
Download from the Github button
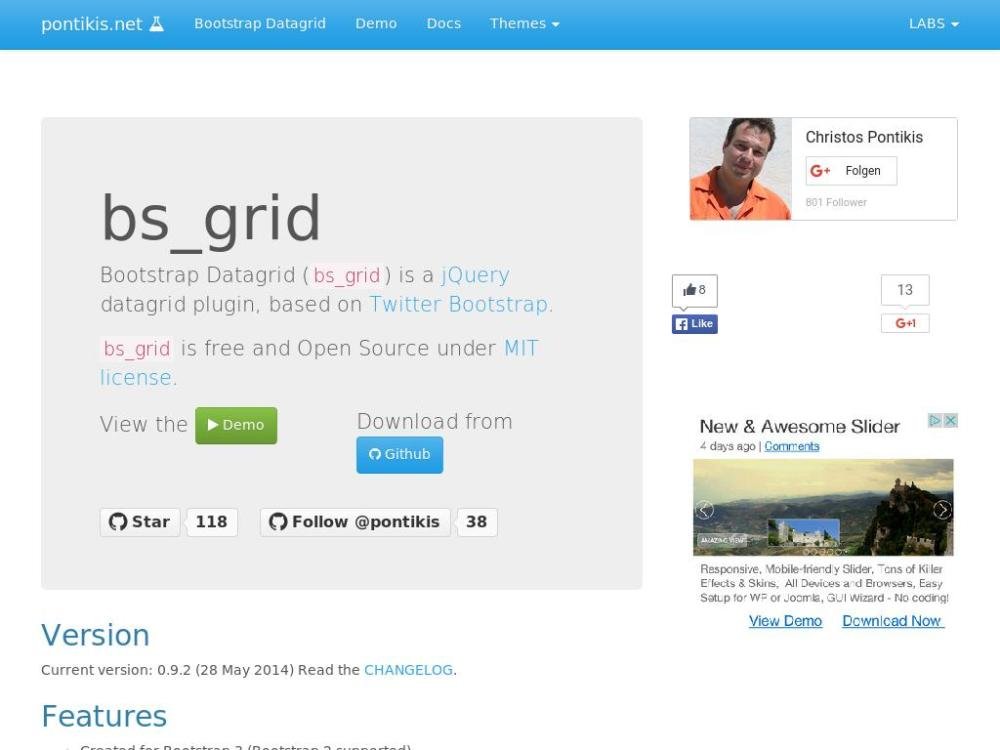click(x=399, y=454)
